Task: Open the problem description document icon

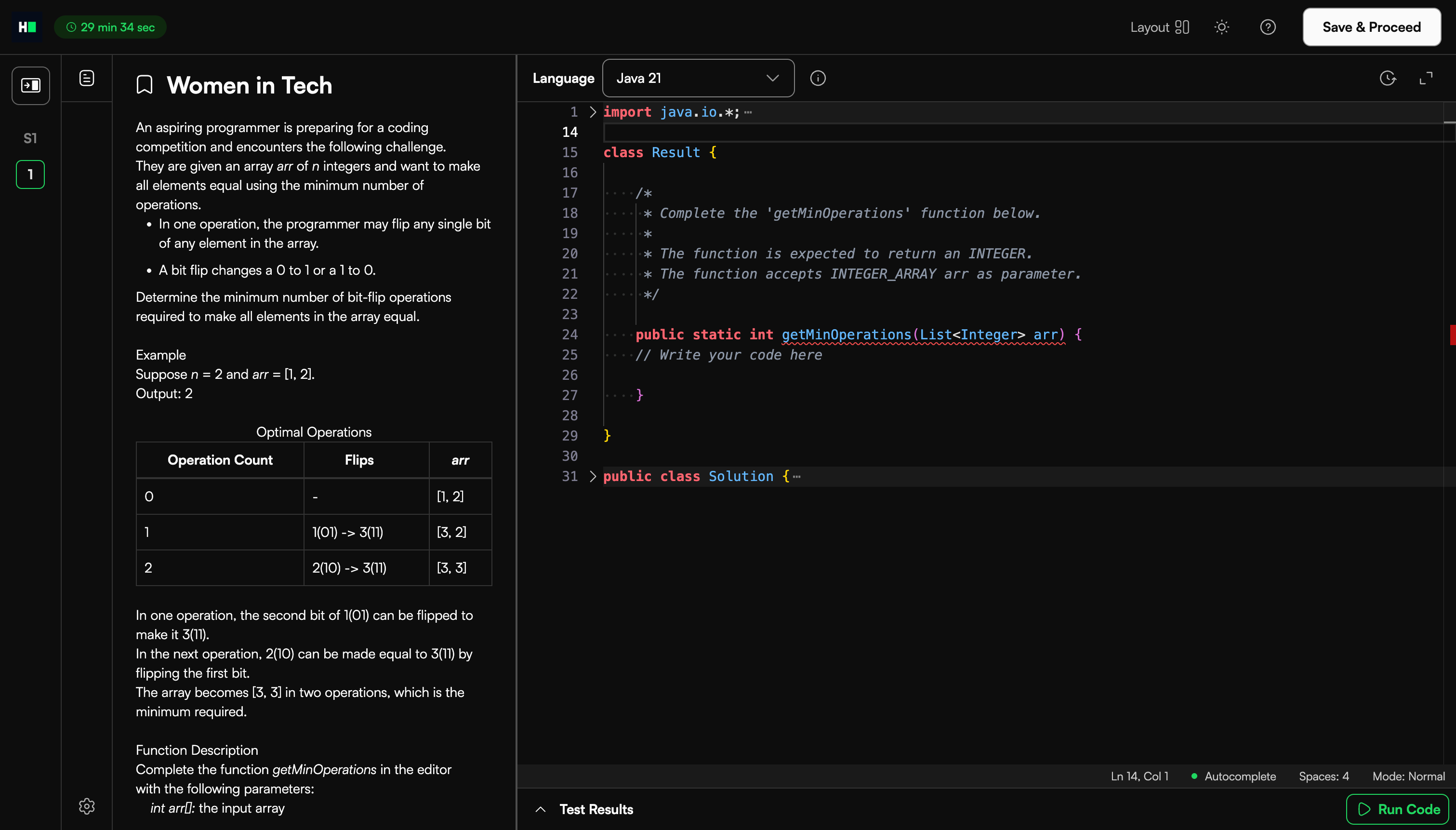Action: (87, 78)
